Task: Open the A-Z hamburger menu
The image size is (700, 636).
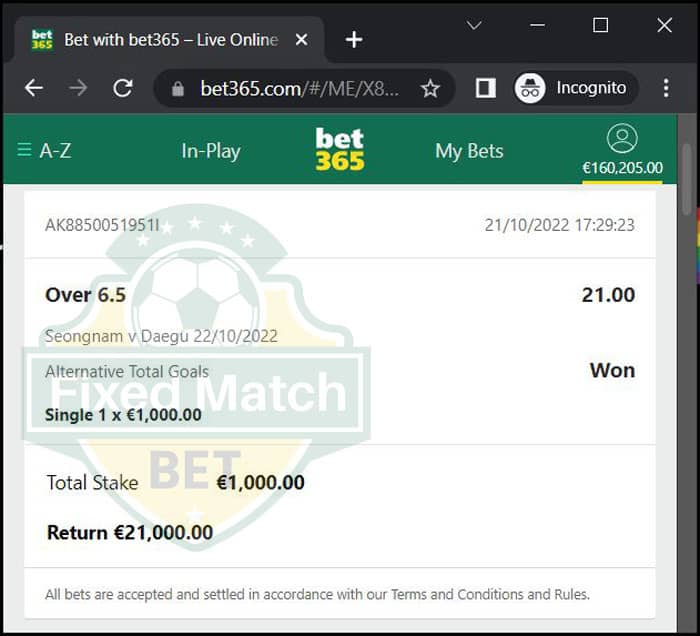Action: pyautogui.click(x=44, y=150)
